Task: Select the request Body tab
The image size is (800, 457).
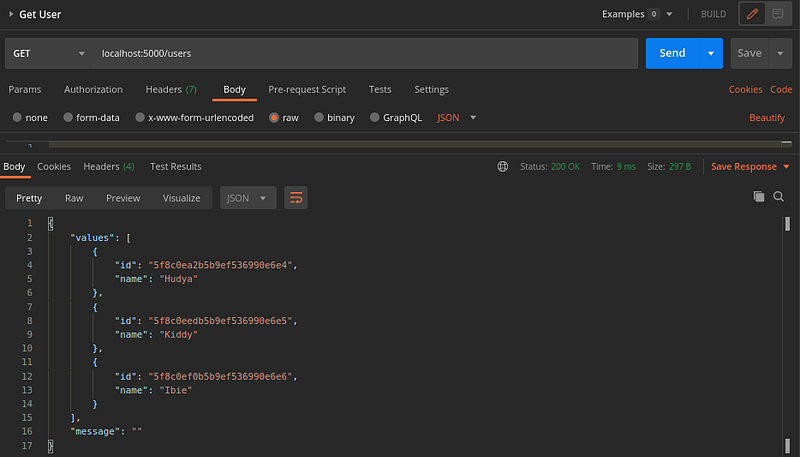Action: (234, 89)
